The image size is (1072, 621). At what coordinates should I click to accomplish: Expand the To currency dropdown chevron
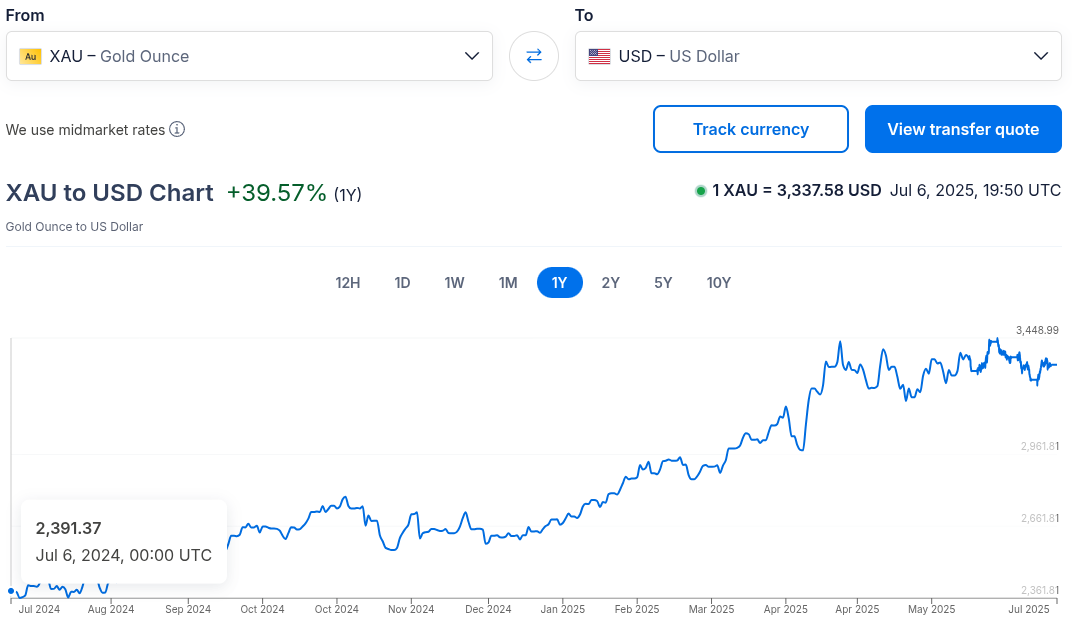pos(1041,56)
